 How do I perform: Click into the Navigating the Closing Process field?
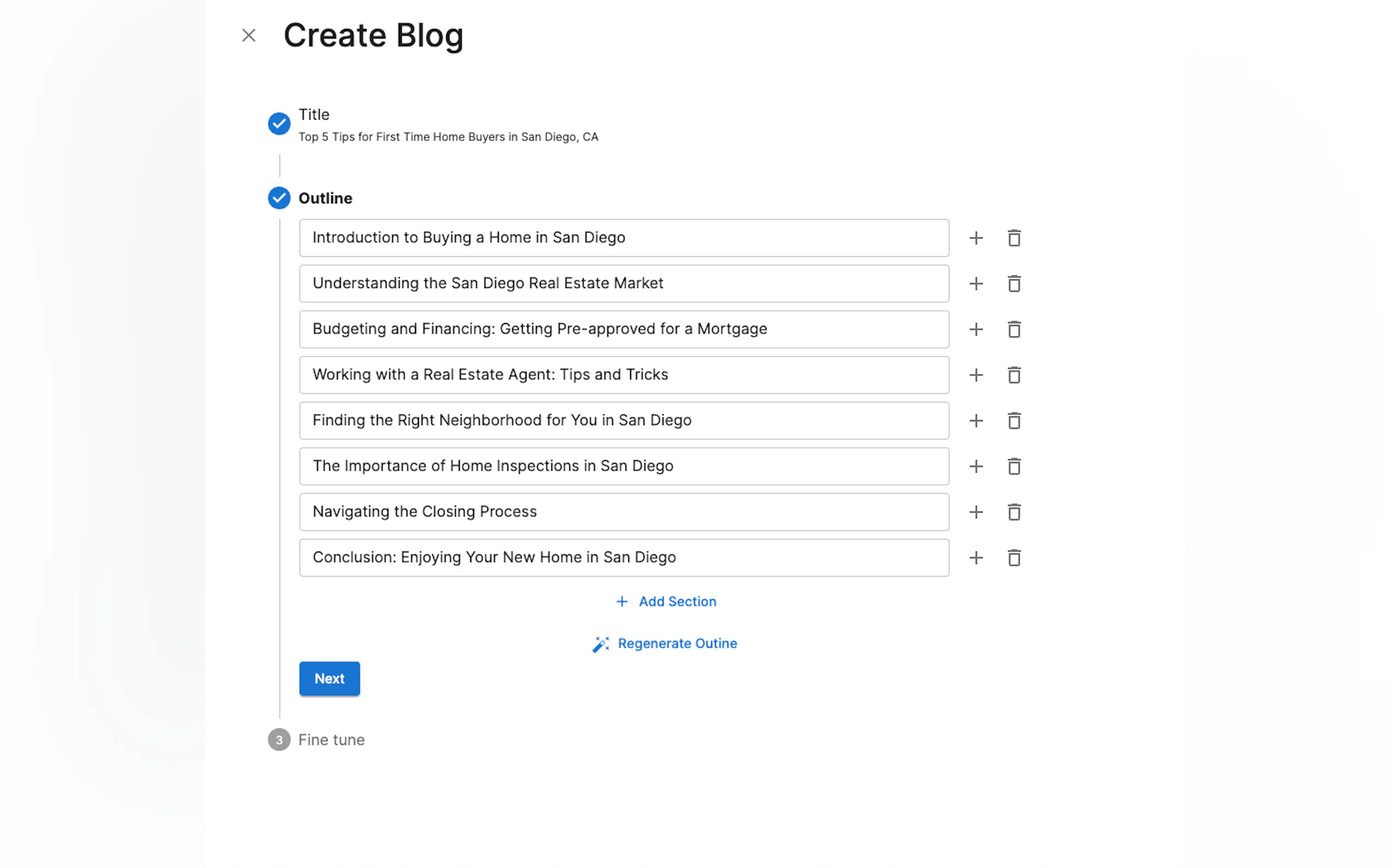point(623,512)
